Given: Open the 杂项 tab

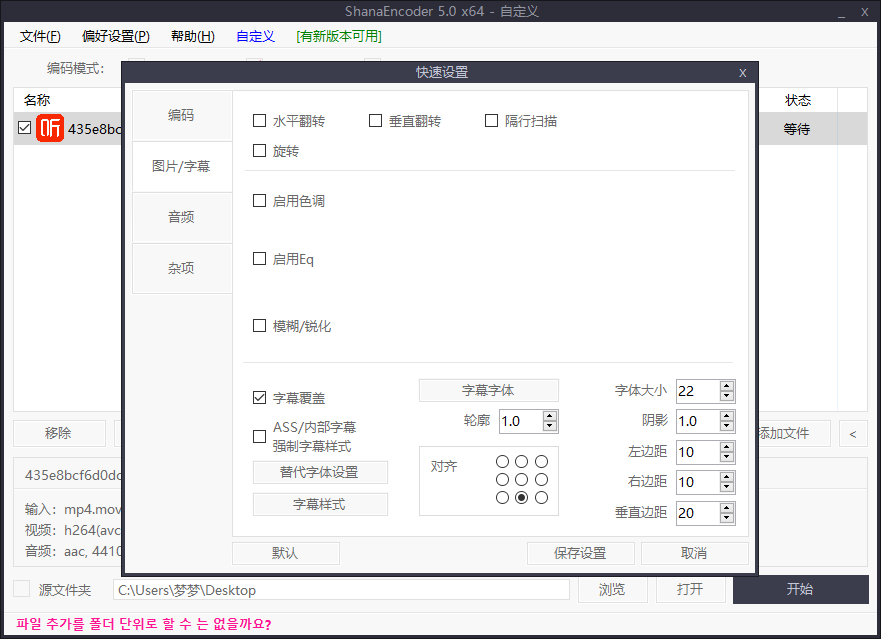Looking at the screenshot, I should pyautogui.click(x=182, y=268).
